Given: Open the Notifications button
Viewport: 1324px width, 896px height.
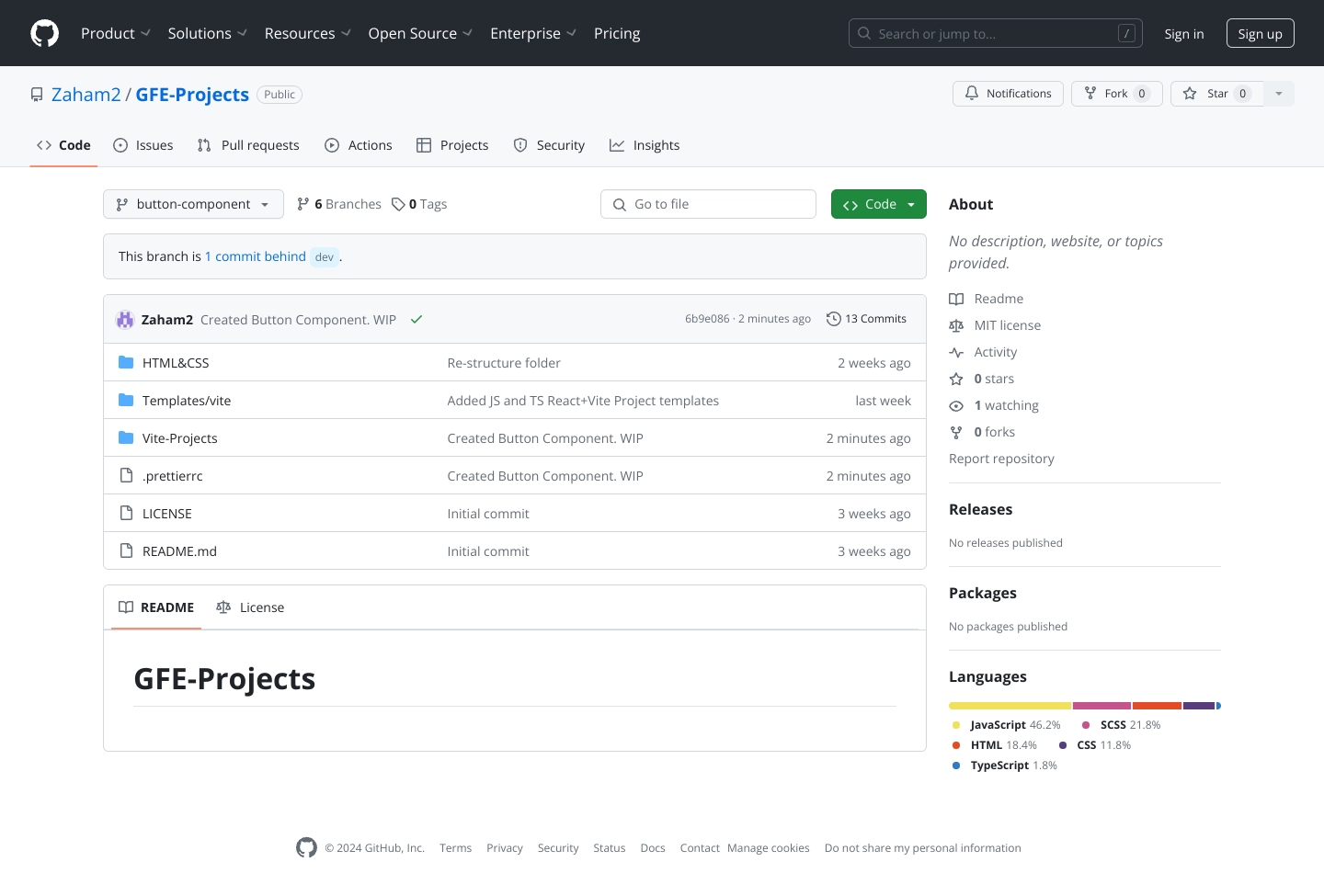Looking at the screenshot, I should click(1008, 94).
